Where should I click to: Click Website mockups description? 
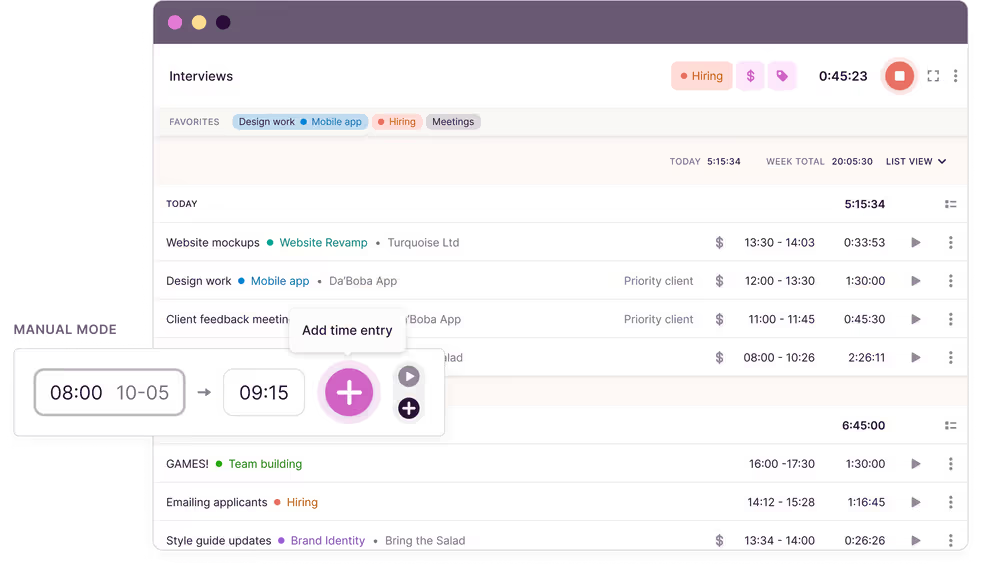point(213,242)
